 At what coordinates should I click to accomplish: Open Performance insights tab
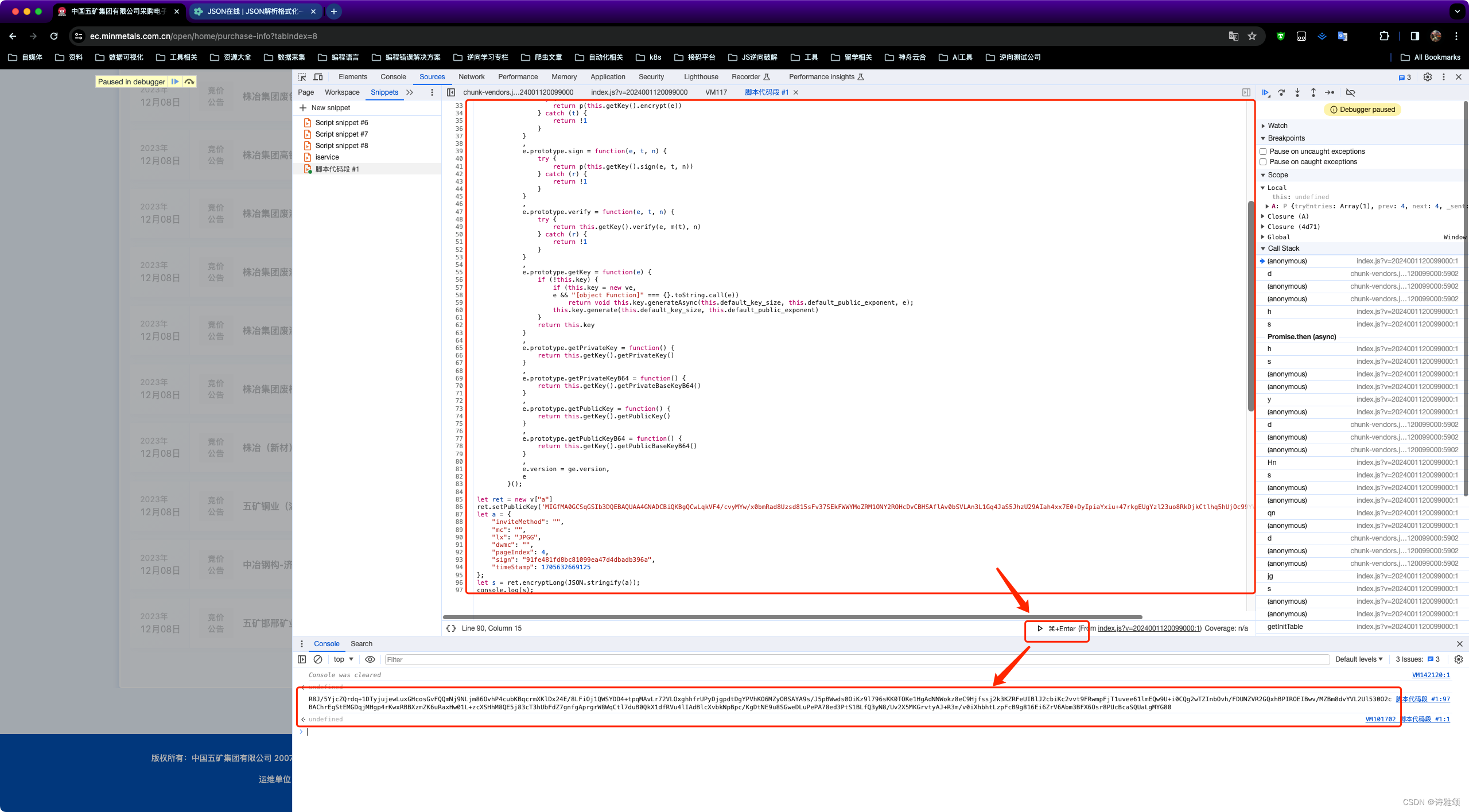click(x=826, y=77)
